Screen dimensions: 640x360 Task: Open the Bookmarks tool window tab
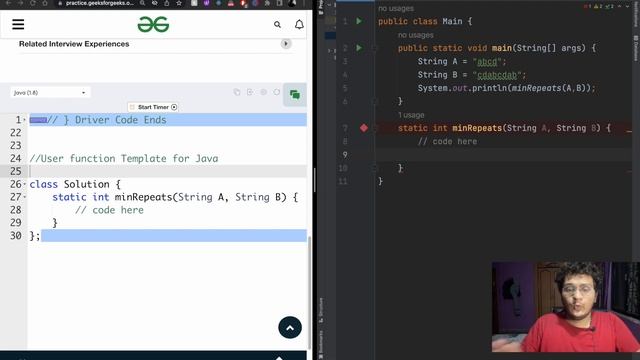[321, 344]
